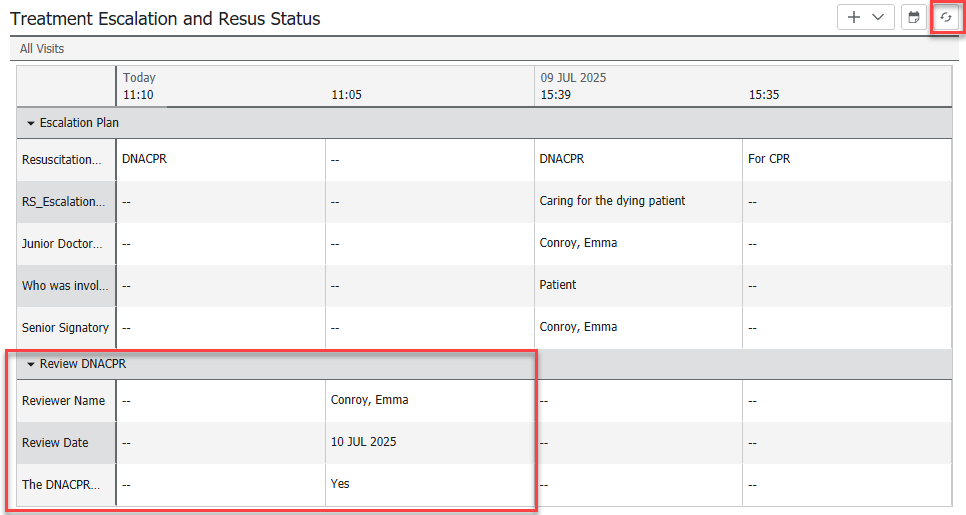Viewport: 966px width, 515px height.
Task: Click the Reviewer Name row label
Action: coord(63,400)
